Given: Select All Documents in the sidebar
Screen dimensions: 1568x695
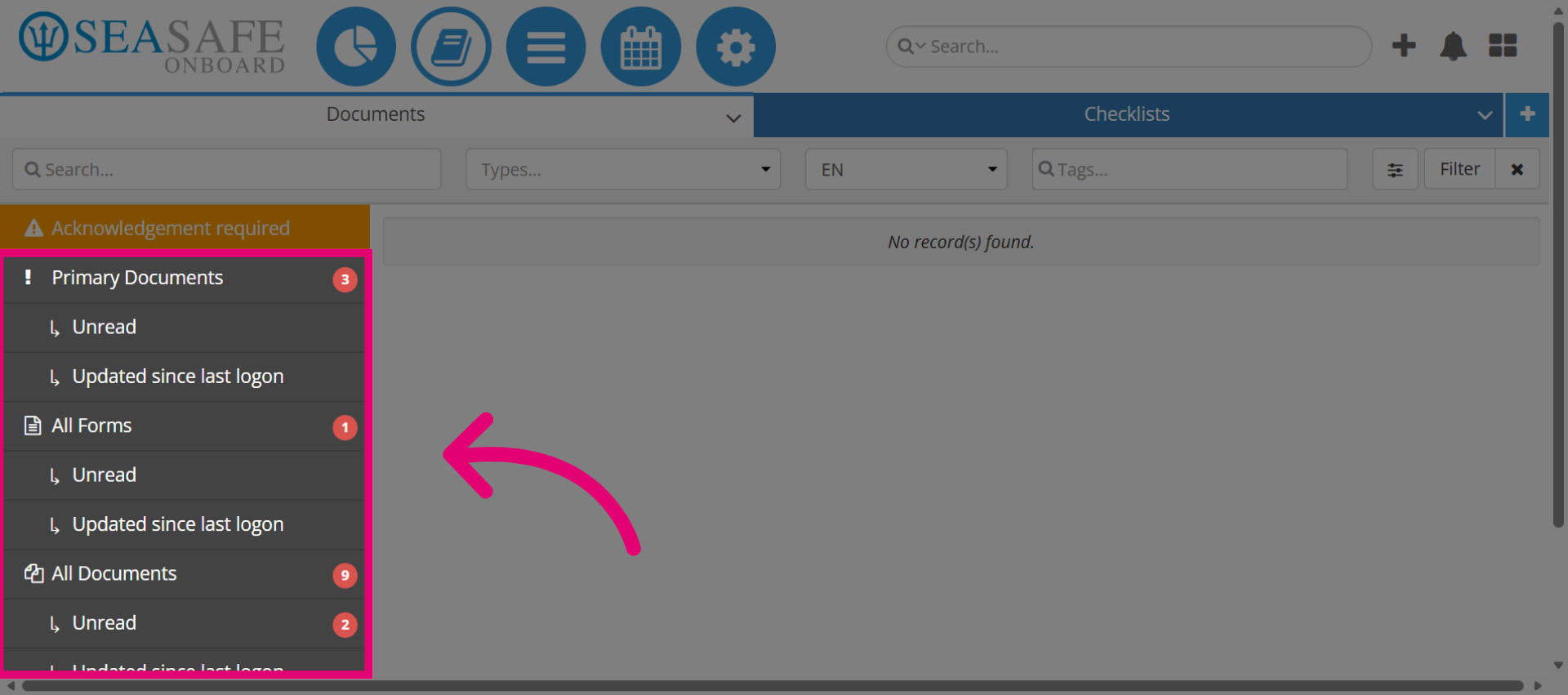Looking at the screenshot, I should [x=184, y=574].
